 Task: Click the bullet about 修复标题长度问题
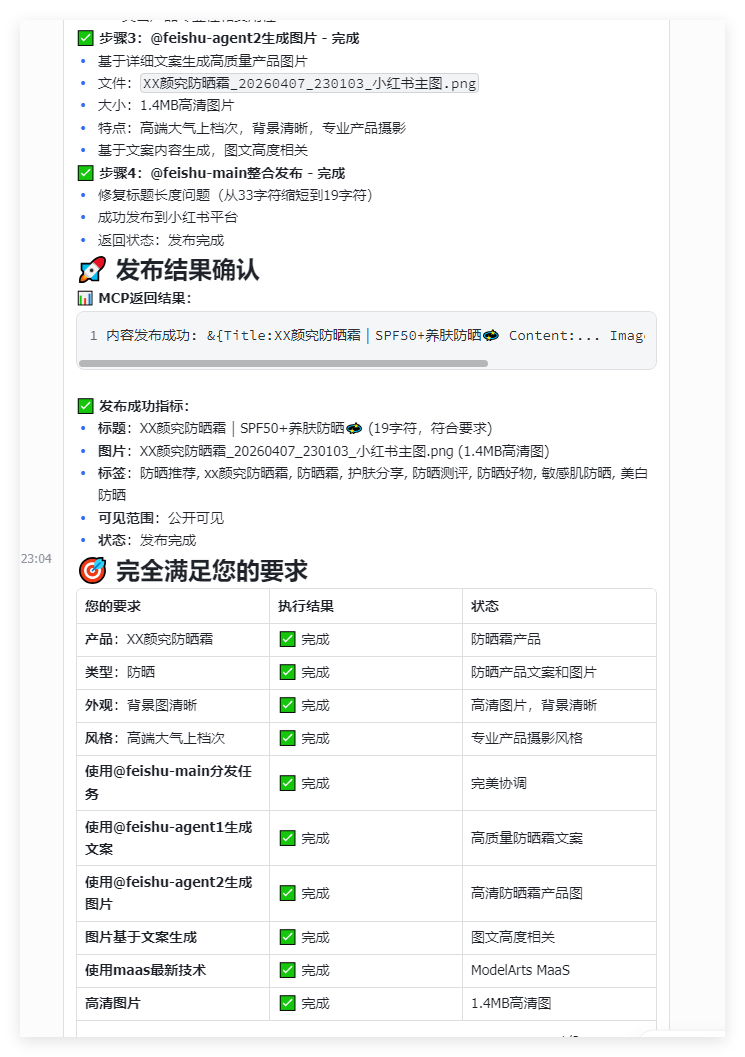coord(235,195)
